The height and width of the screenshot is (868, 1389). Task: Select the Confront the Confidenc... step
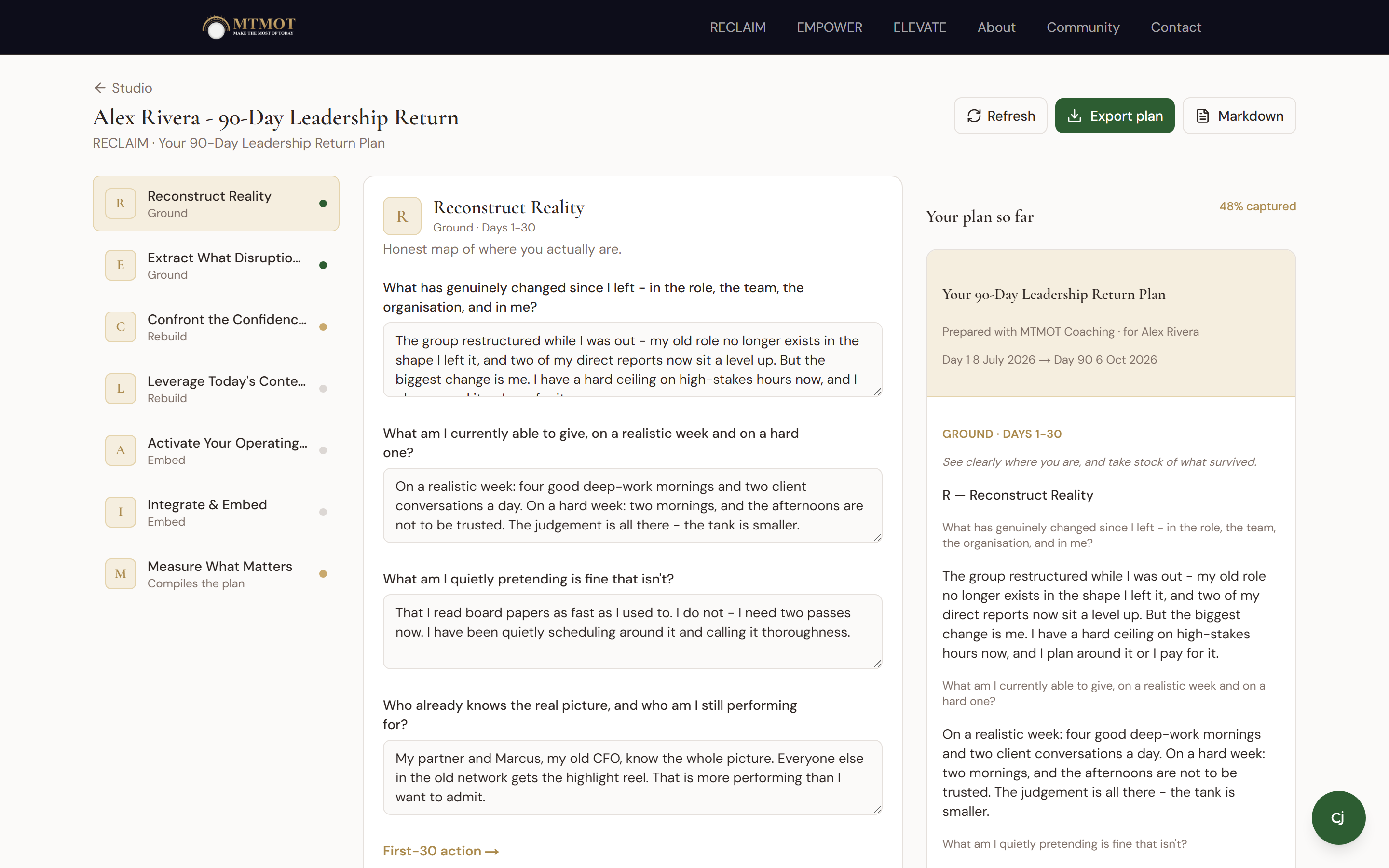click(216, 326)
